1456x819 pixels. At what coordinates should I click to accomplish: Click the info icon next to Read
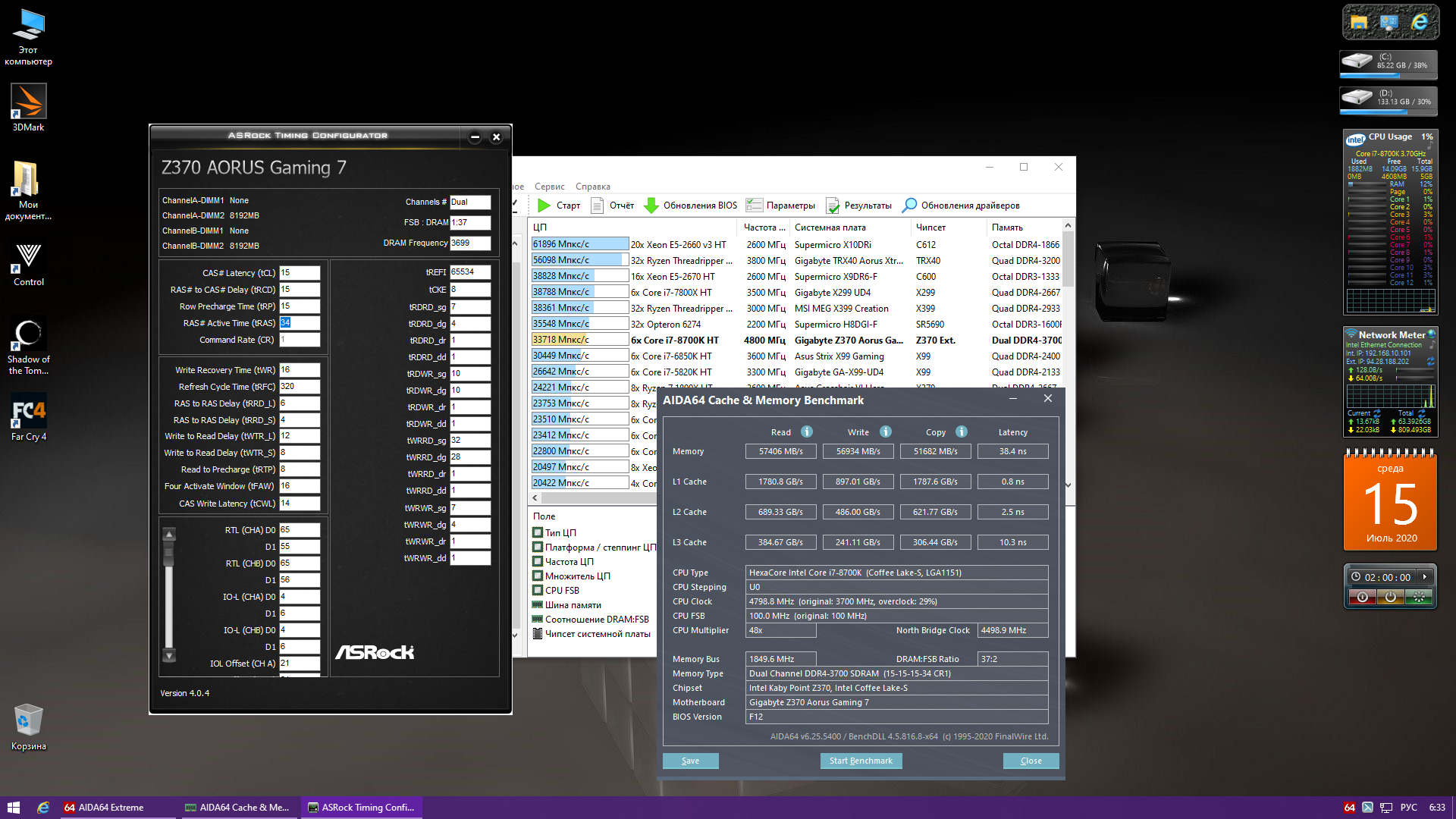pyautogui.click(x=807, y=431)
